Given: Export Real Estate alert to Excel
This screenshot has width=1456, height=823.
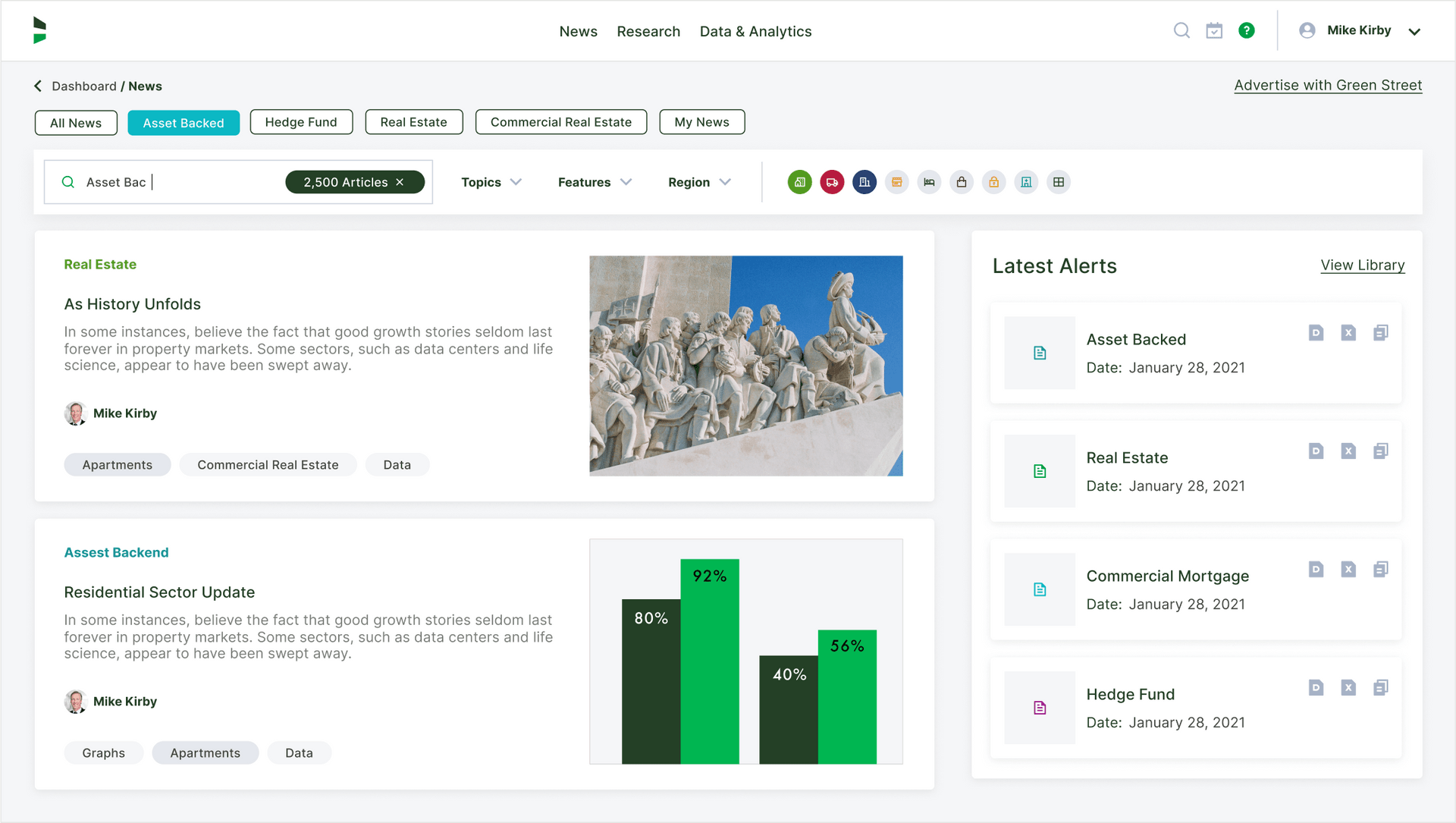Looking at the screenshot, I should (x=1348, y=451).
